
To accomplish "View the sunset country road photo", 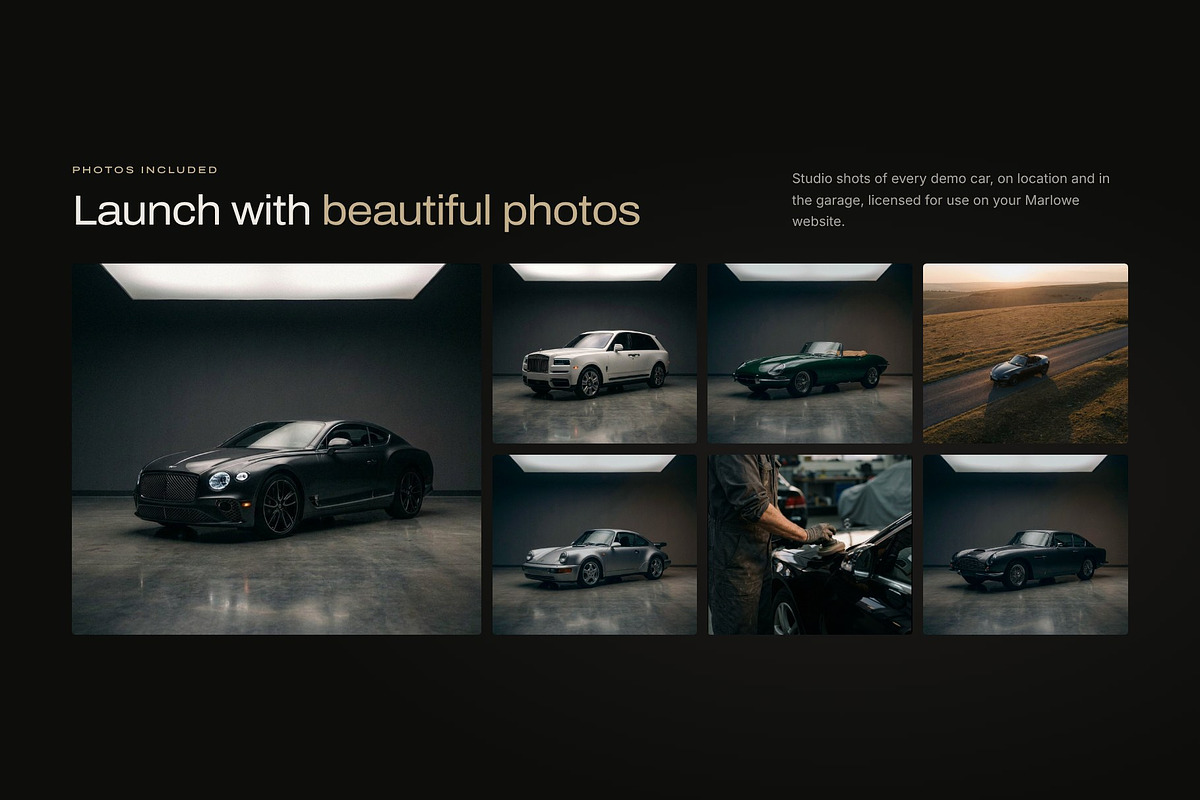I will [x=1025, y=353].
